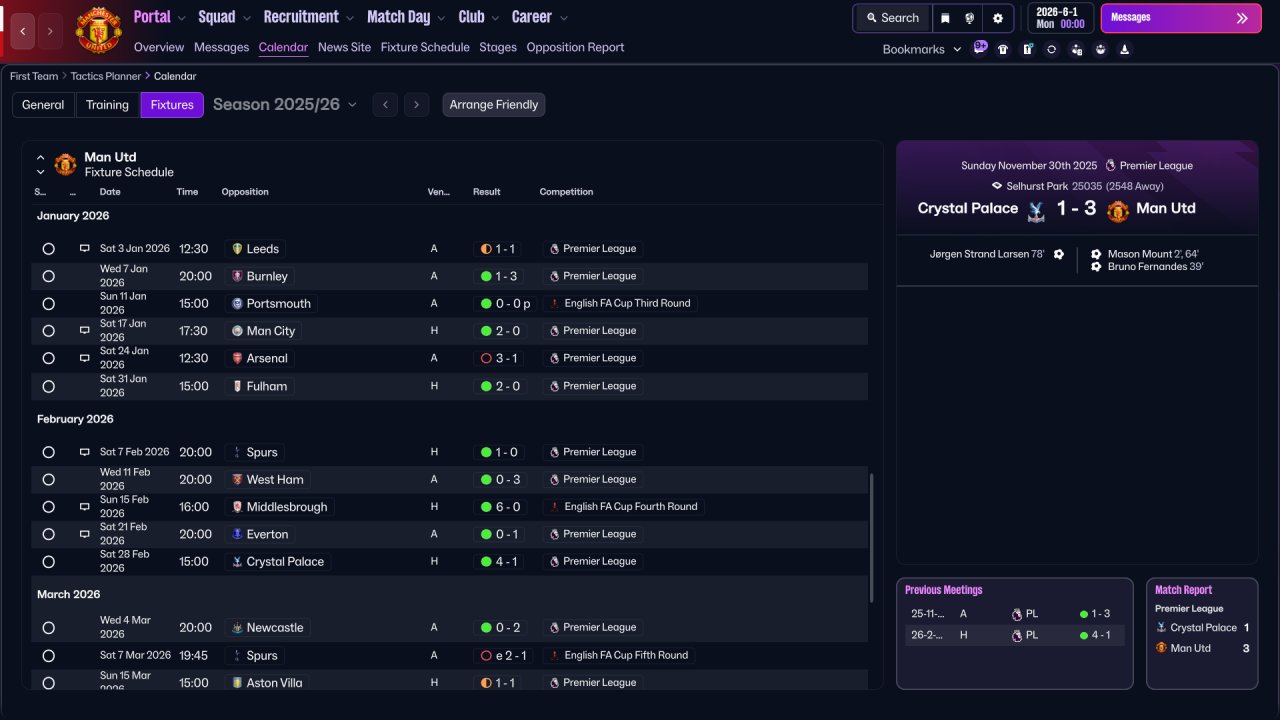The height and width of the screenshot is (720, 1280).
Task: Click the note icon on Everton fixture row
Action: [85, 534]
